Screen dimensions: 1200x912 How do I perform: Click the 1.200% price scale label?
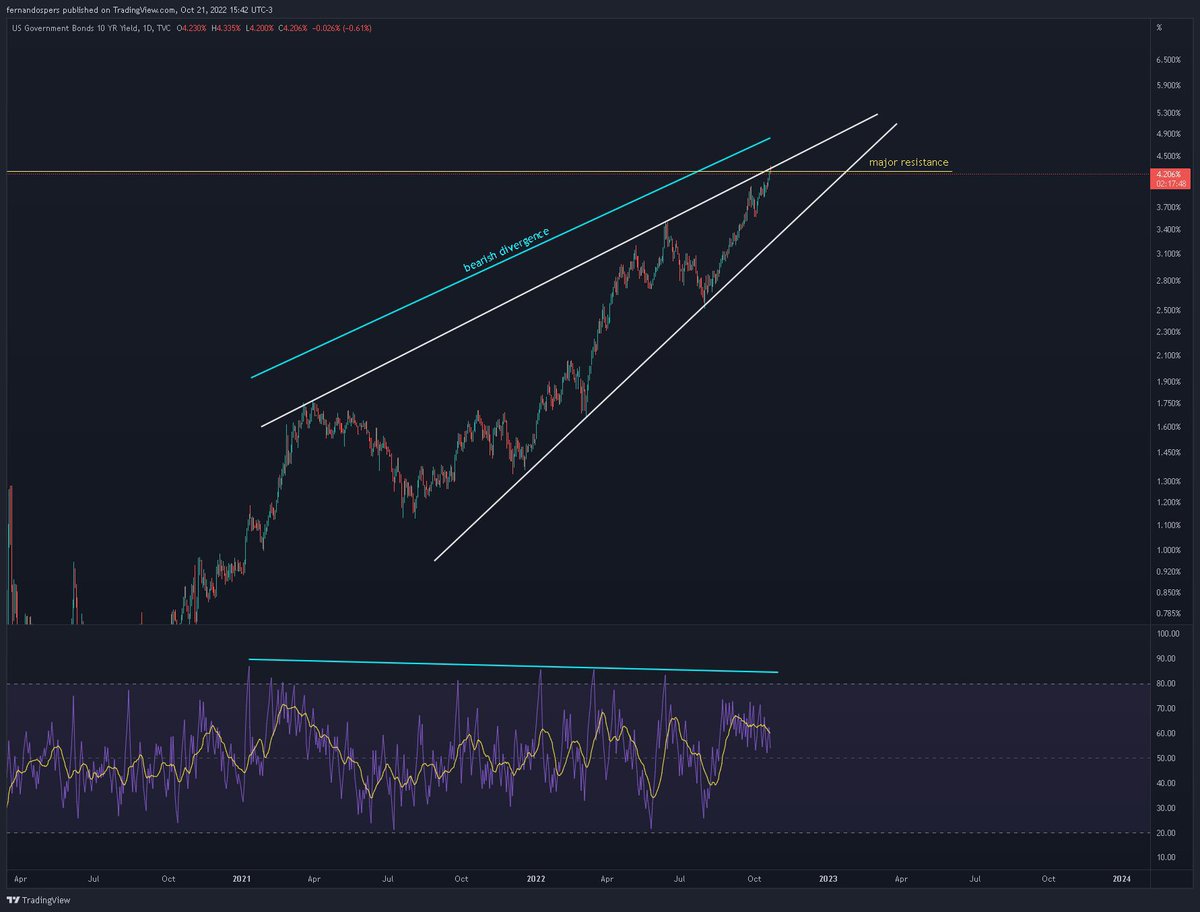click(x=1168, y=503)
